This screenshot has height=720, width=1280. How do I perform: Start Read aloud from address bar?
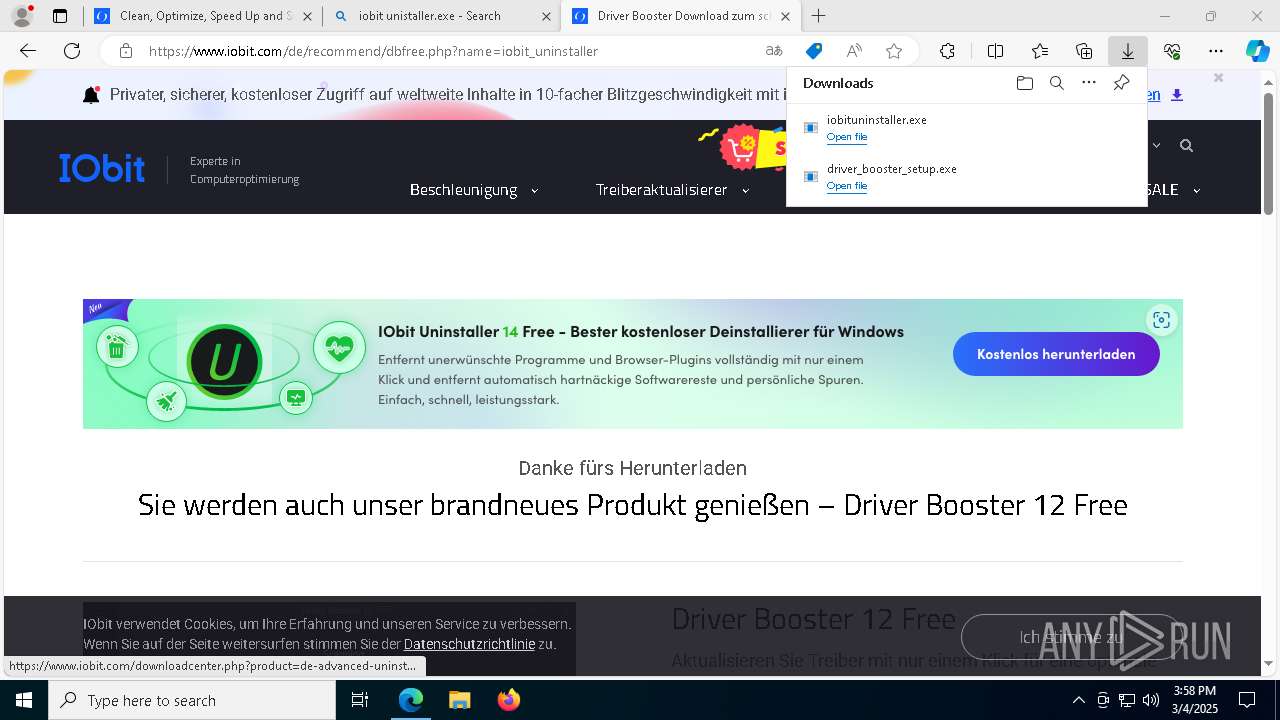(x=854, y=51)
